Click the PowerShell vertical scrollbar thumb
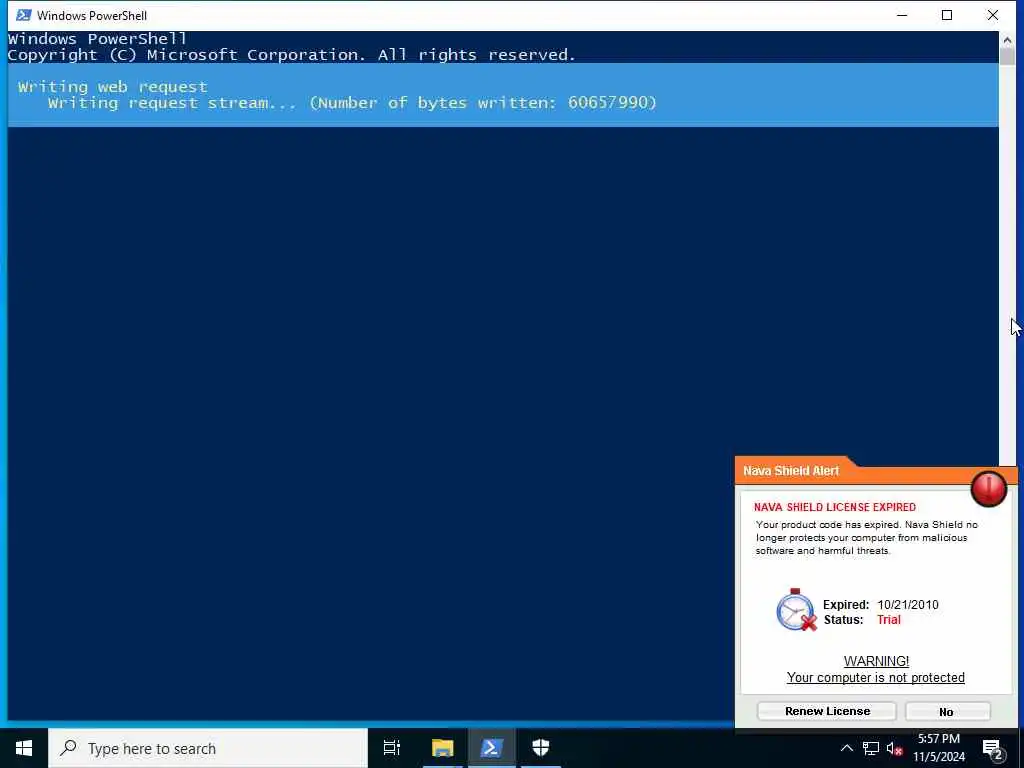Image resolution: width=1024 pixels, height=768 pixels. coord(1006,57)
